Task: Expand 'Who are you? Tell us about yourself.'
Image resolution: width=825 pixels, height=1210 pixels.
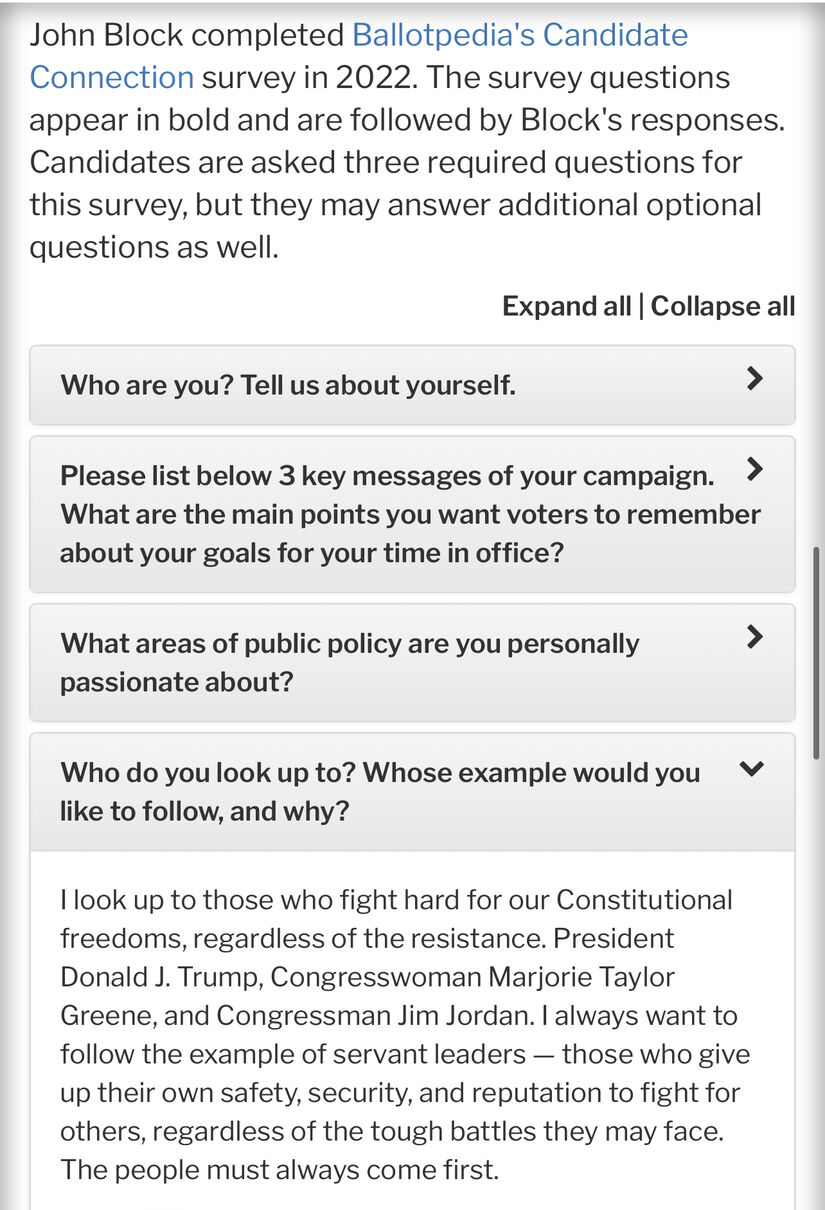Action: [412, 385]
